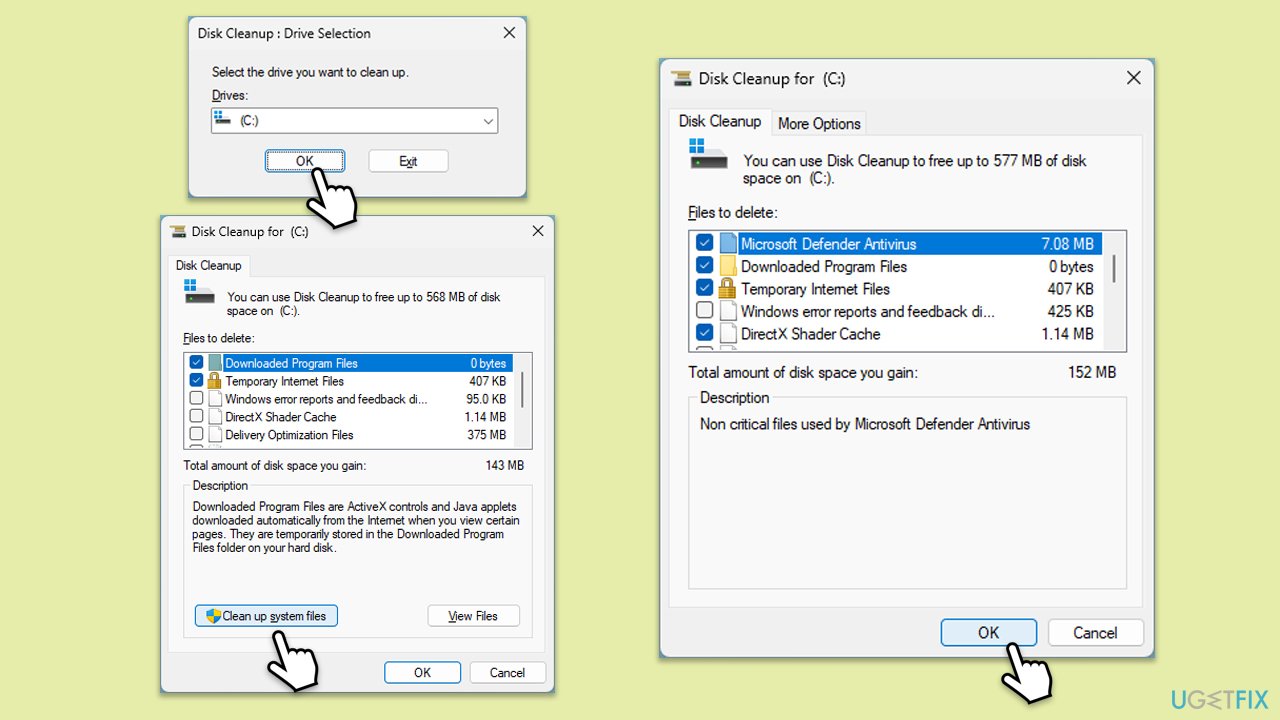This screenshot has height=720, width=1280.
Task: Click Disk Cleanup title icon in left window
Action: coord(178,231)
